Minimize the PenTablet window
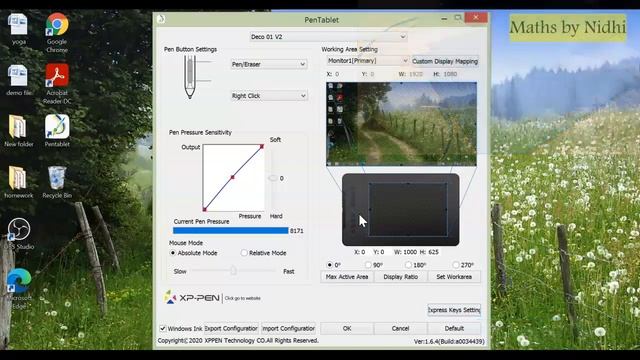 point(444,18)
